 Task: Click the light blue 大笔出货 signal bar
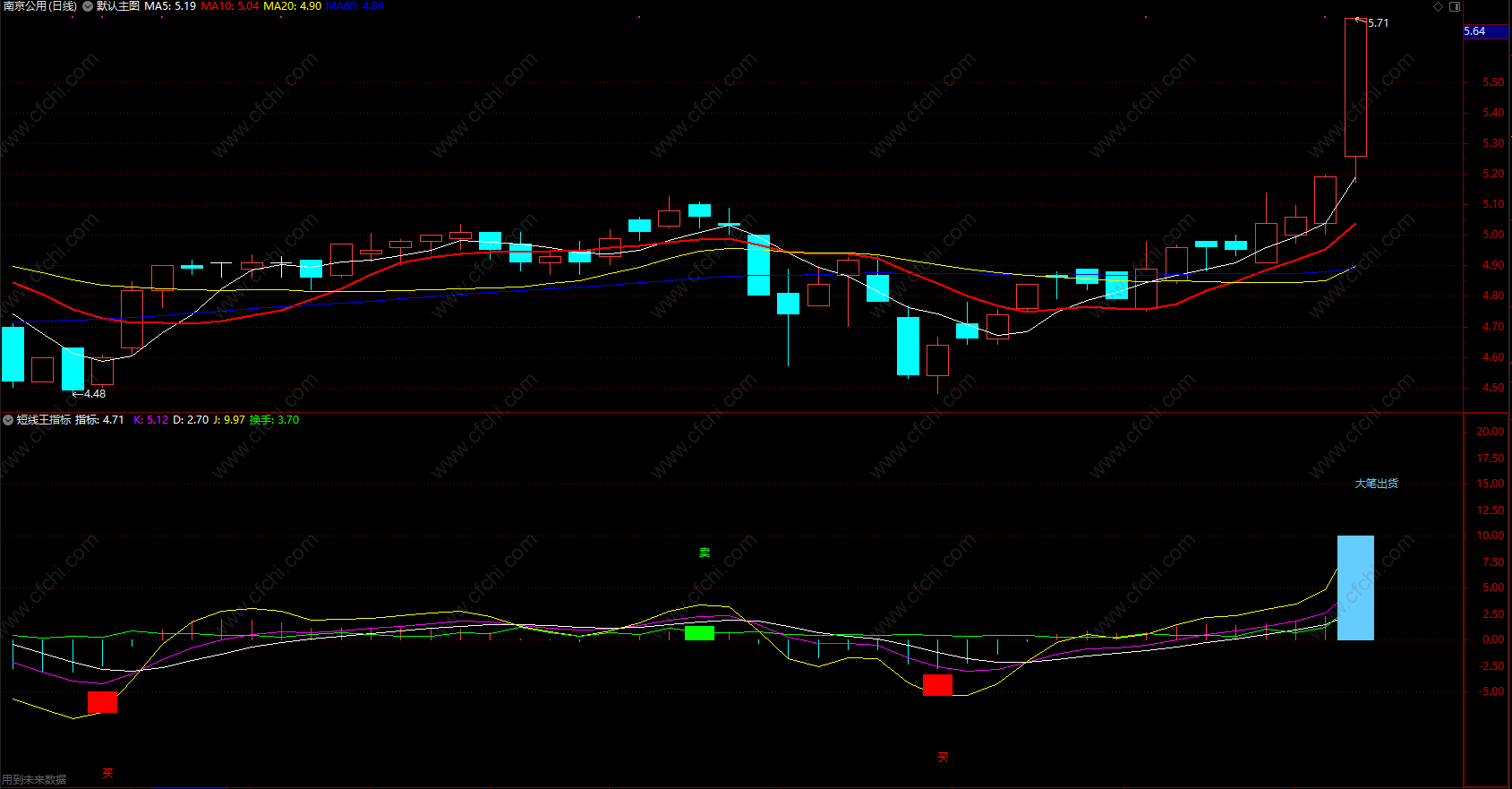tap(1355, 587)
